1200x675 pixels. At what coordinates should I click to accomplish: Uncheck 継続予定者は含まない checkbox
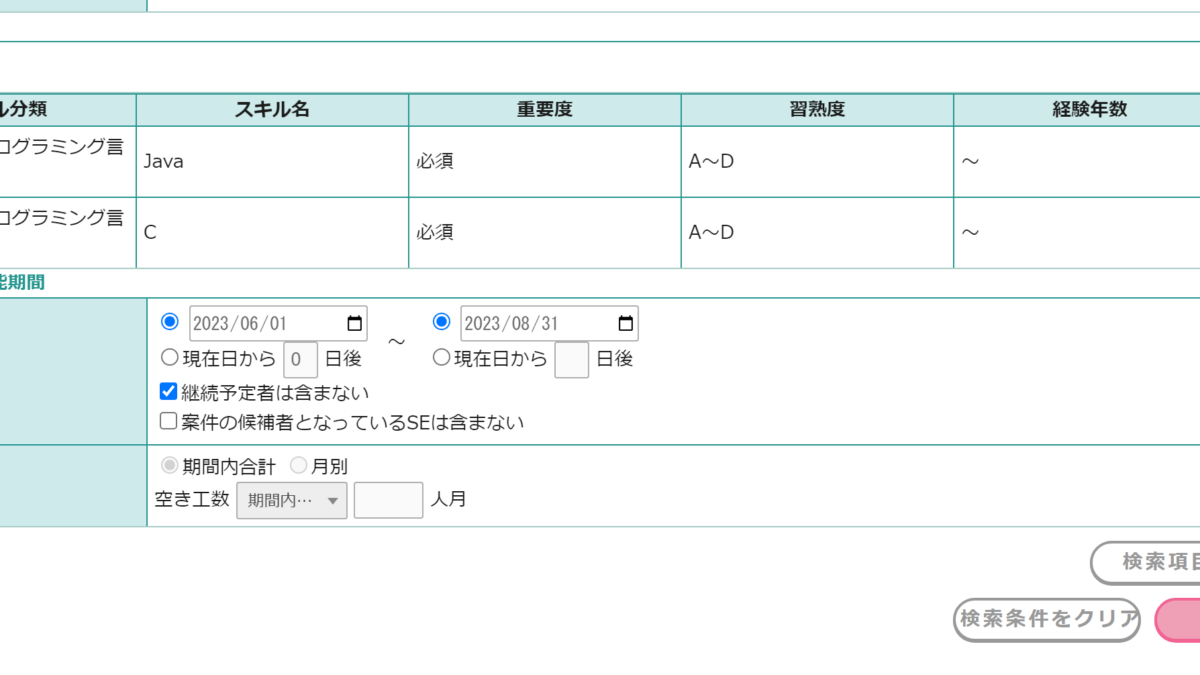pyautogui.click(x=169, y=391)
